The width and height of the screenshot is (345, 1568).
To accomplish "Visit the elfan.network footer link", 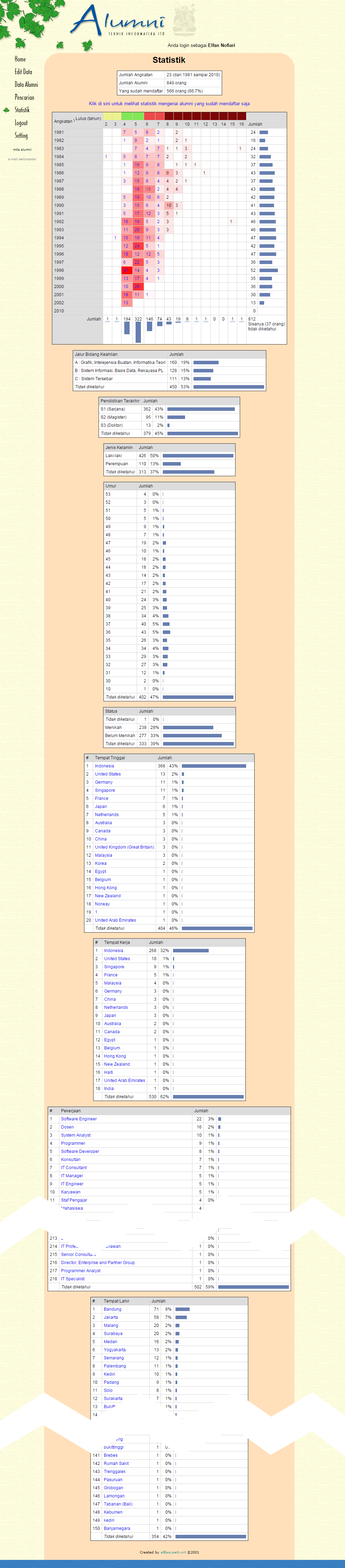I will (173, 1552).
